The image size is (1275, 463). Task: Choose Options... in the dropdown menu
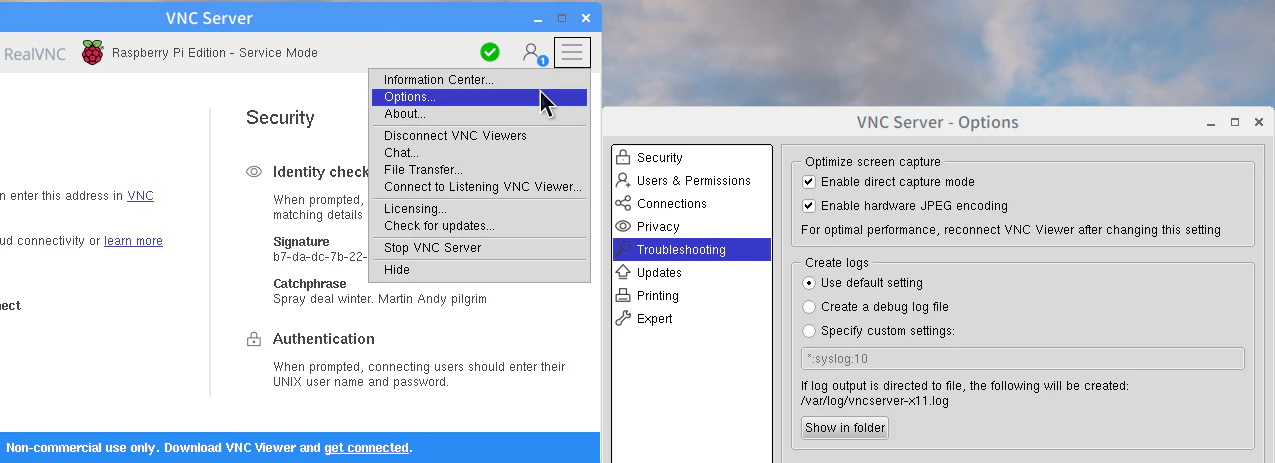click(479, 97)
